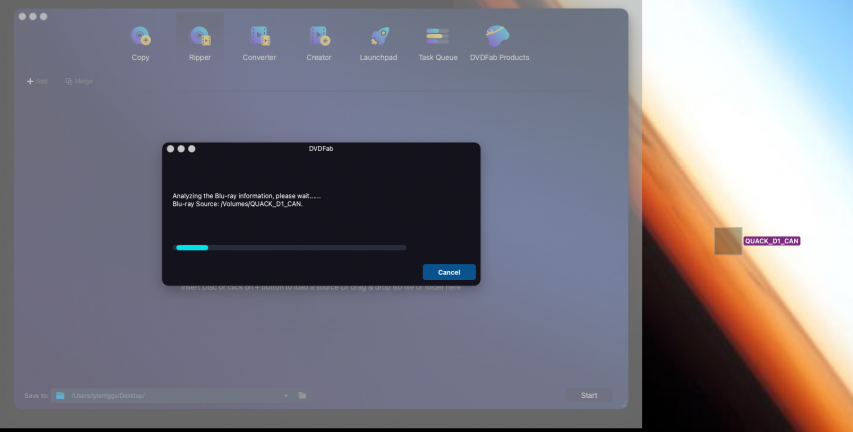Open the Converter module
853x432 pixels.
click(259, 42)
